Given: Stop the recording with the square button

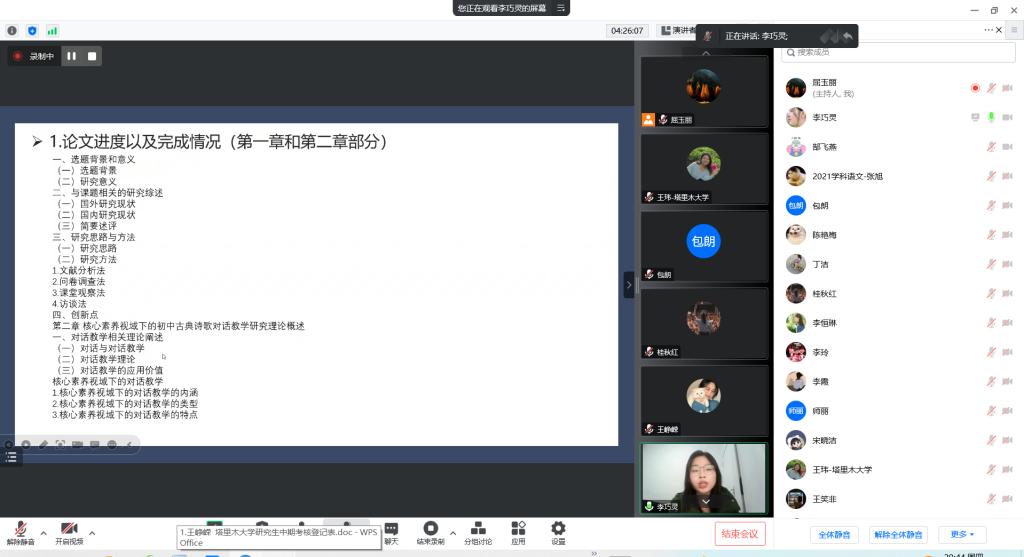Looking at the screenshot, I should click(x=92, y=56).
